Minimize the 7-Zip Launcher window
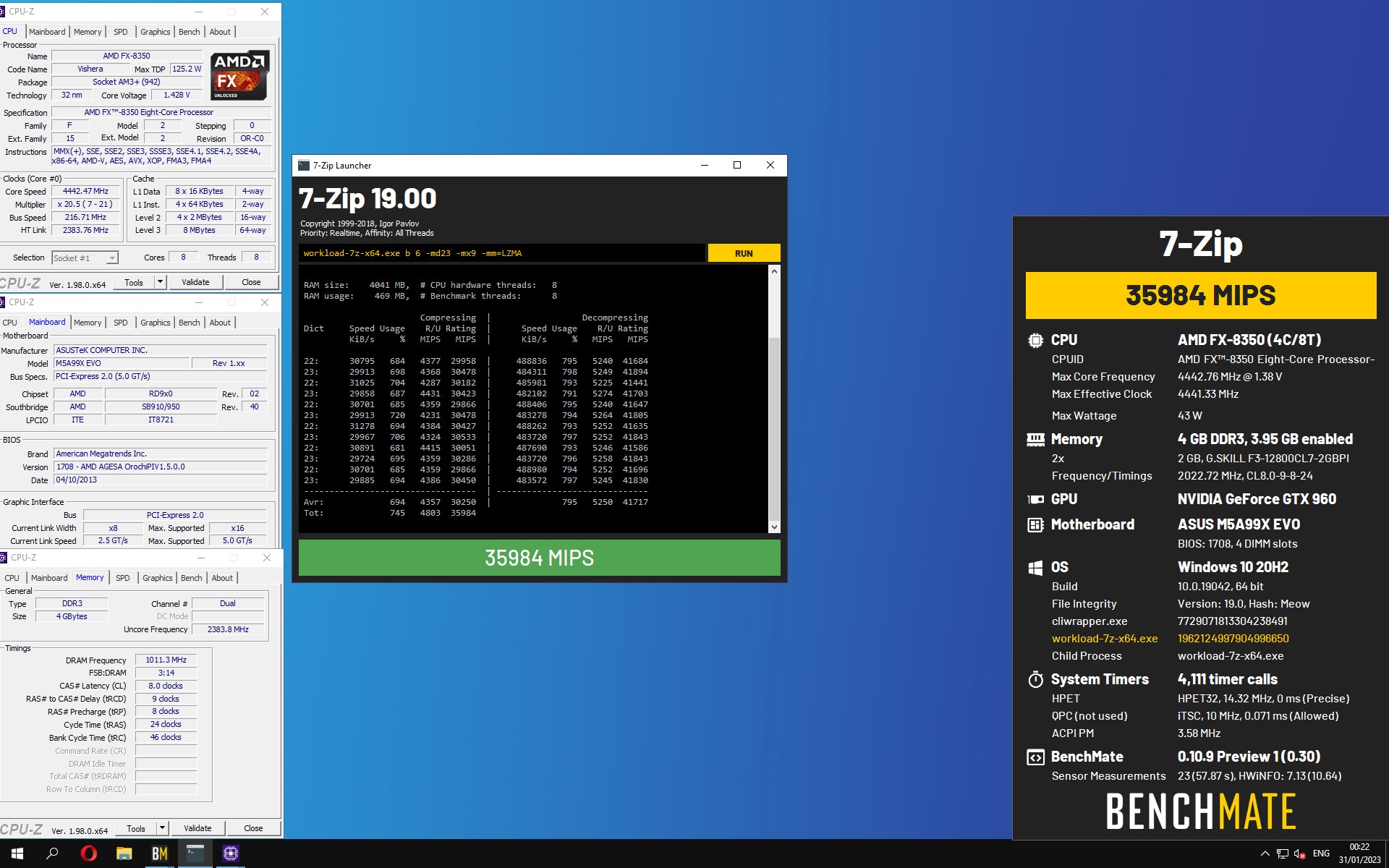The height and width of the screenshot is (868, 1389). (x=704, y=165)
